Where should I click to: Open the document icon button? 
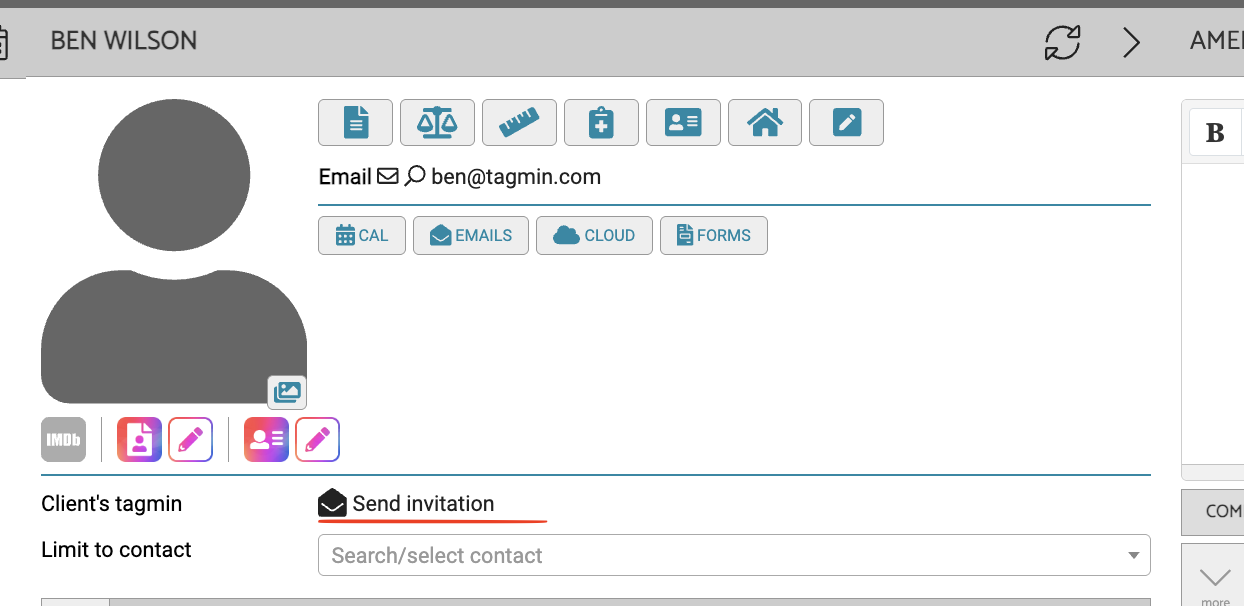[x=355, y=123]
